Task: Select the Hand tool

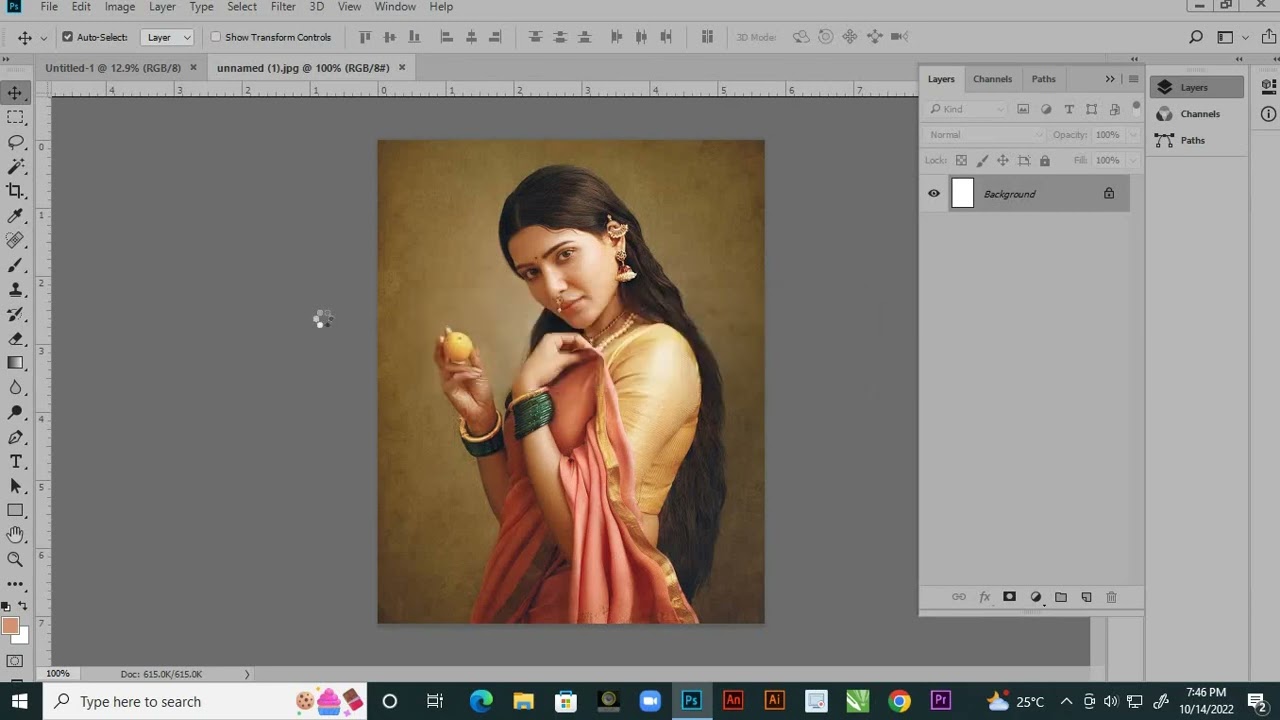Action: pyautogui.click(x=15, y=535)
